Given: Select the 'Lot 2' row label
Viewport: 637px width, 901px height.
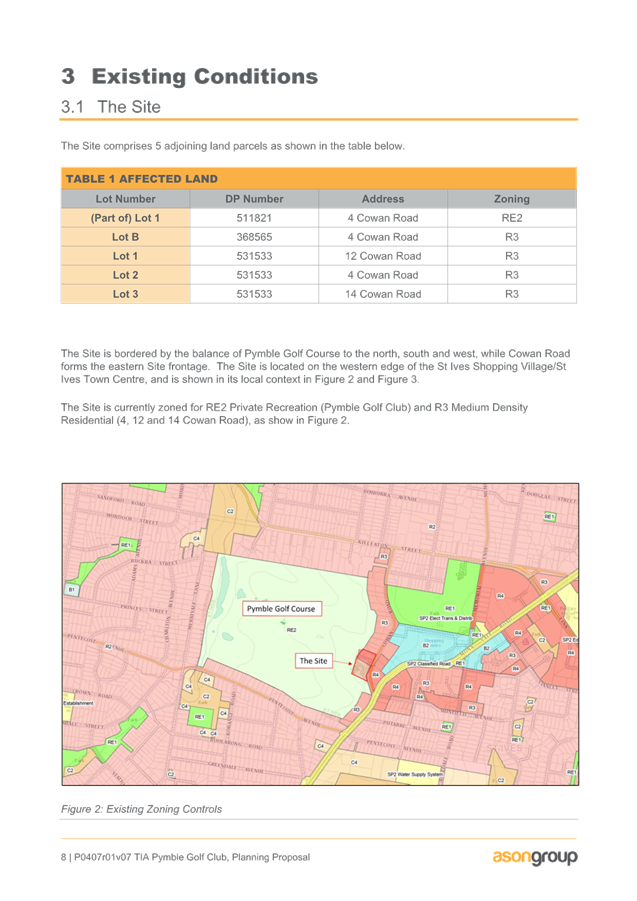Looking at the screenshot, I should [126, 275].
